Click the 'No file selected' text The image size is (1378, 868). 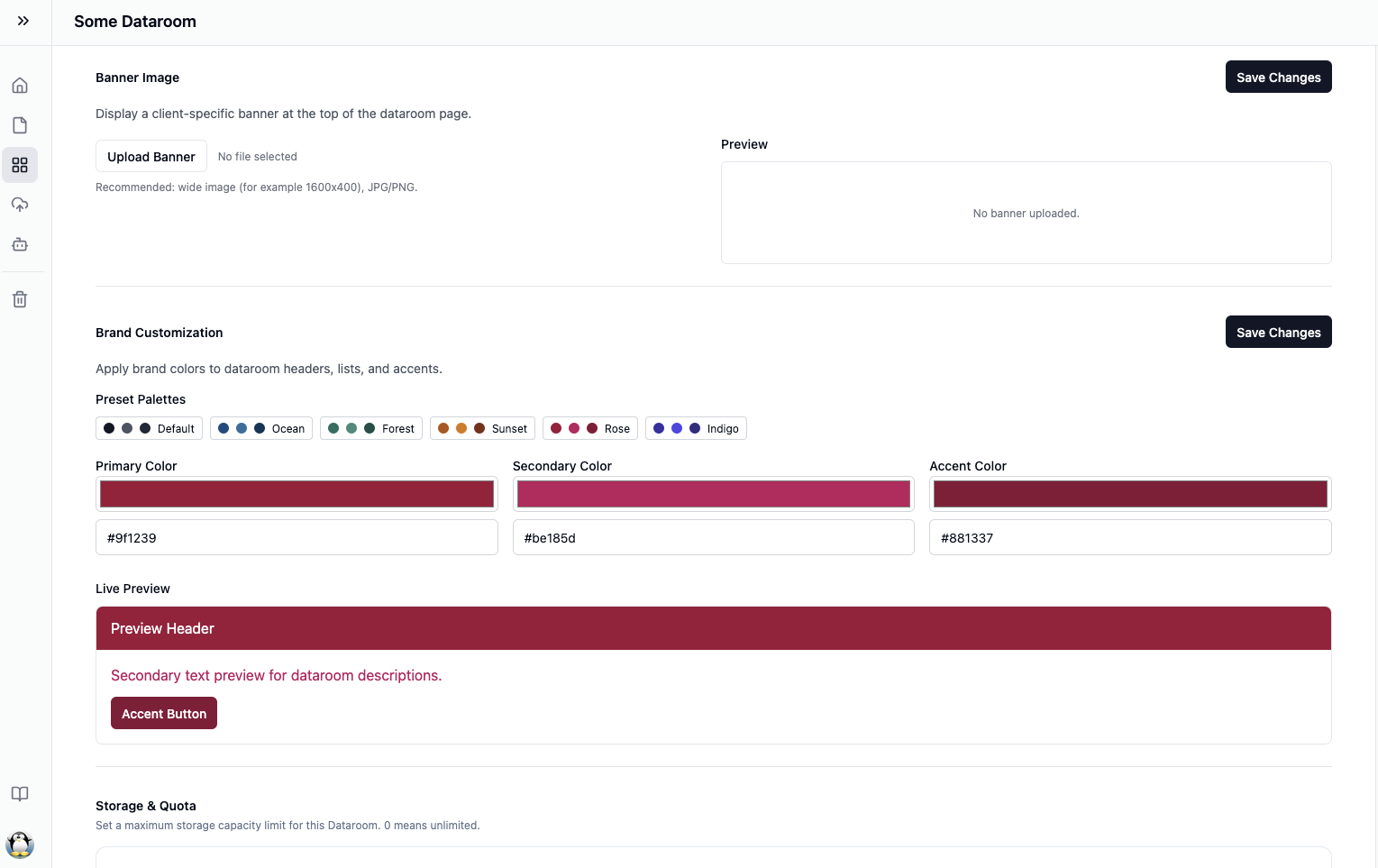pyautogui.click(x=258, y=157)
